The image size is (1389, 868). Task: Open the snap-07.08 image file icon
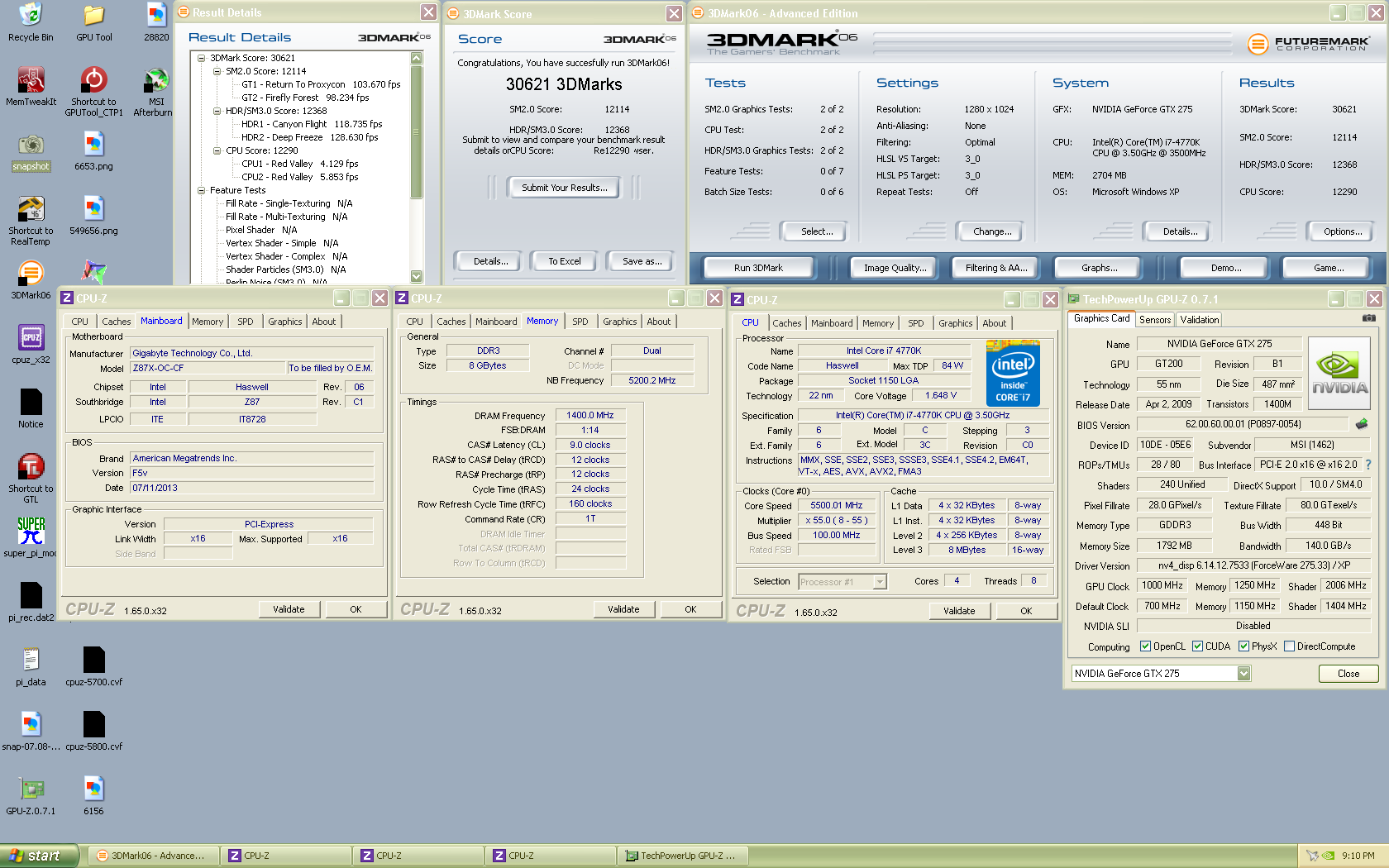(31, 731)
